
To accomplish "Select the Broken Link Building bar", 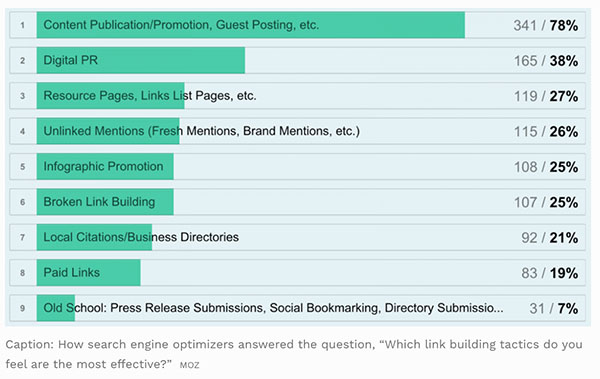I will [x=105, y=202].
